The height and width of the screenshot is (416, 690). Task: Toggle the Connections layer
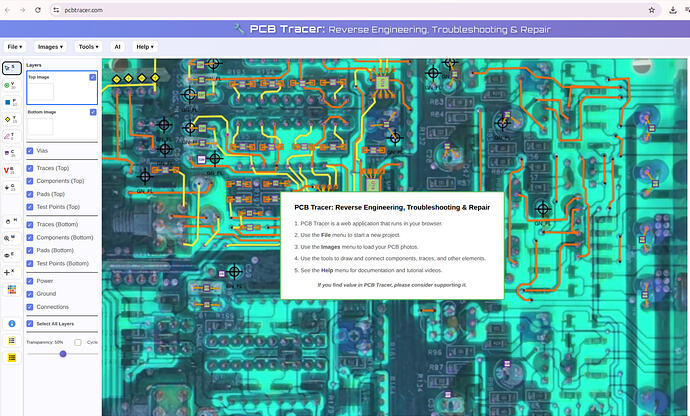pos(30,307)
